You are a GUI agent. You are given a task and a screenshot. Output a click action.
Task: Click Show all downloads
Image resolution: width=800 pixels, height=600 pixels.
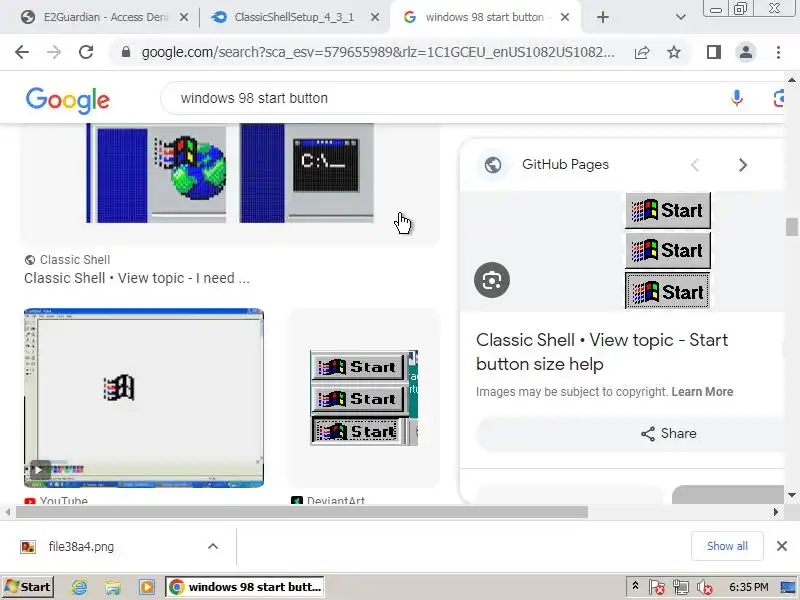[x=727, y=546]
